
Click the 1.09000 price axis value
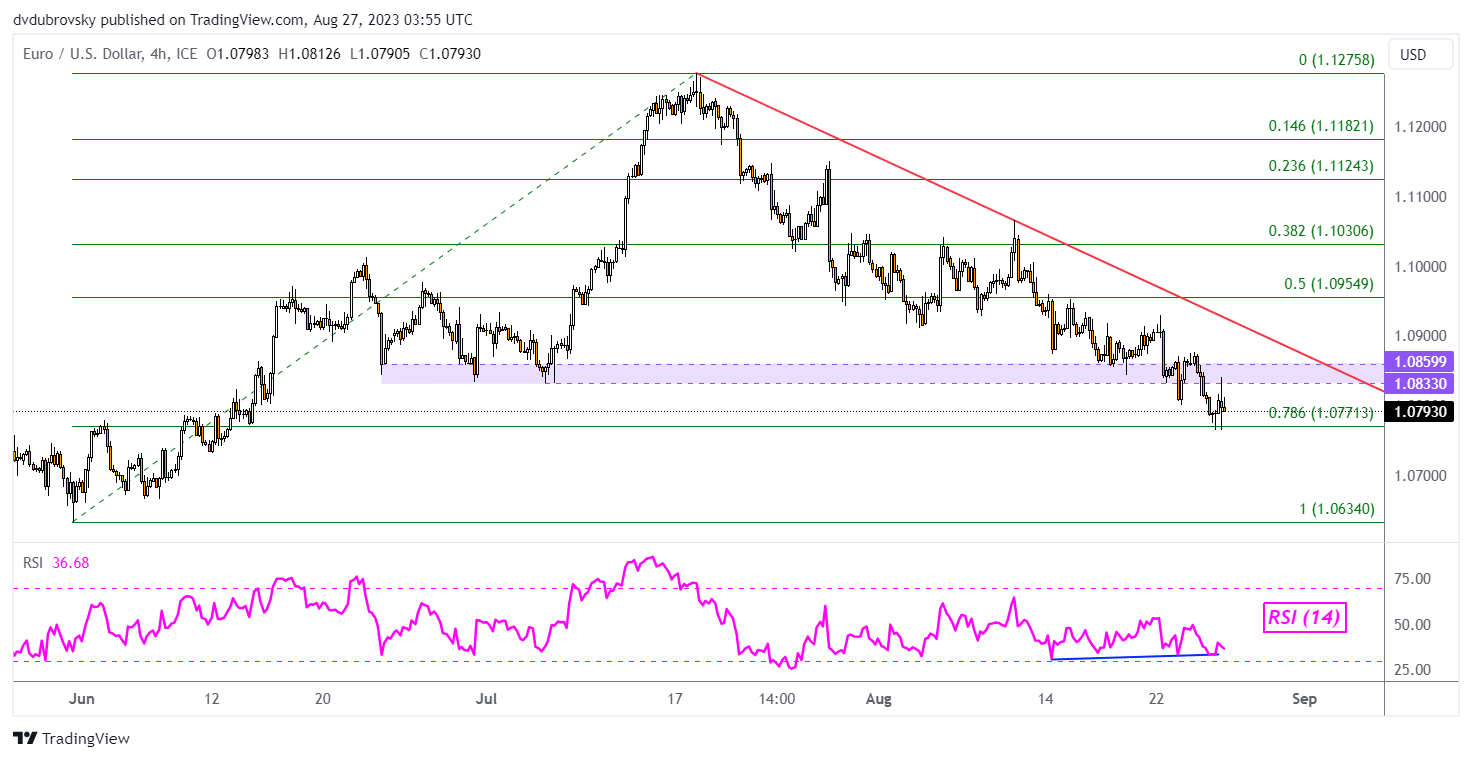(x=1418, y=337)
